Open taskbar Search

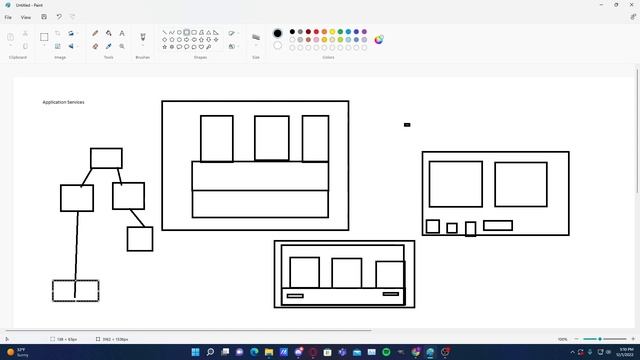point(210,352)
